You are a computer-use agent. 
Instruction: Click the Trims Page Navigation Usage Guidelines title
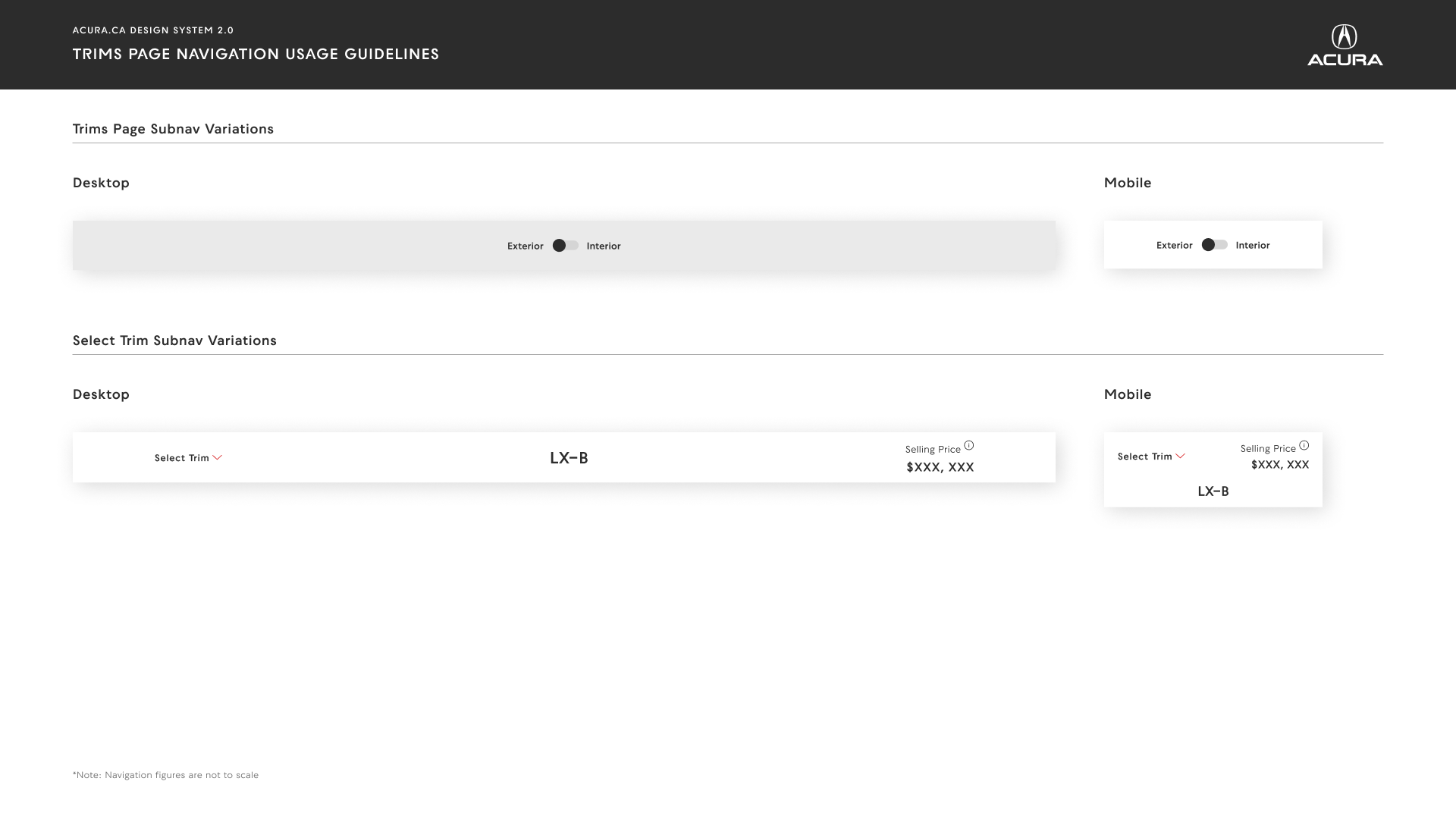(x=256, y=54)
